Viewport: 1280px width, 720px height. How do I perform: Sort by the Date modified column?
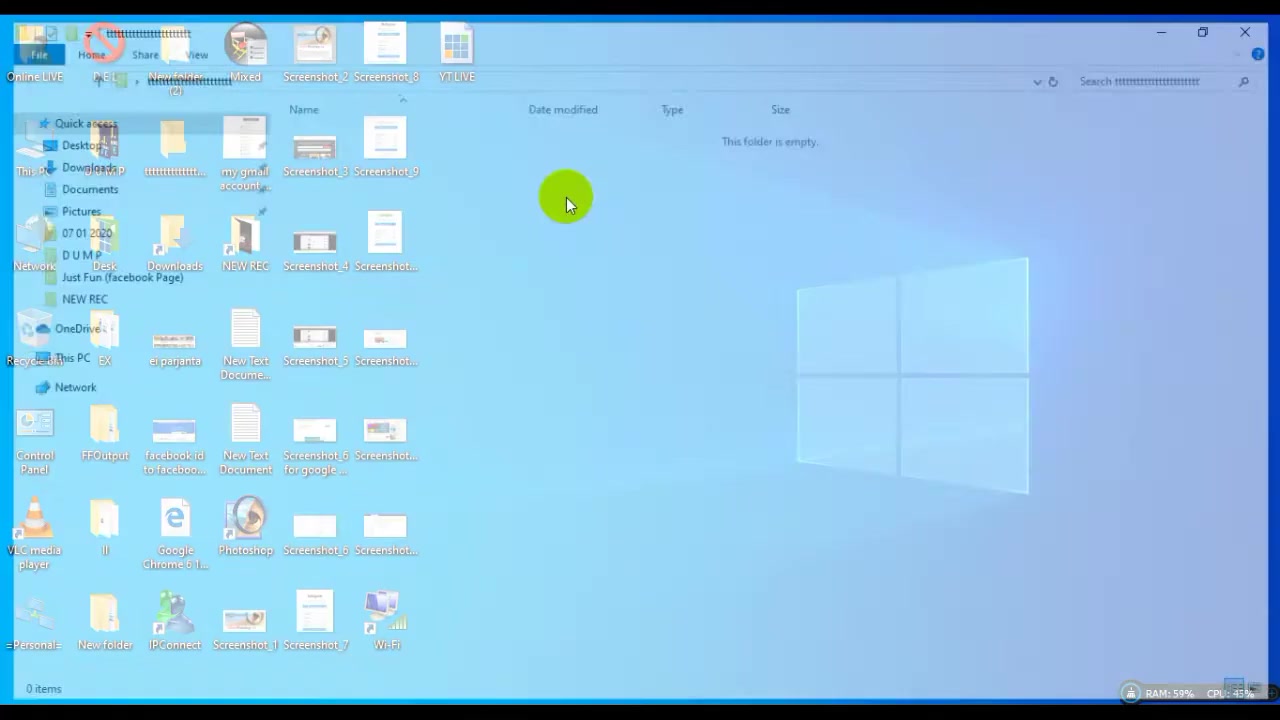pos(563,110)
